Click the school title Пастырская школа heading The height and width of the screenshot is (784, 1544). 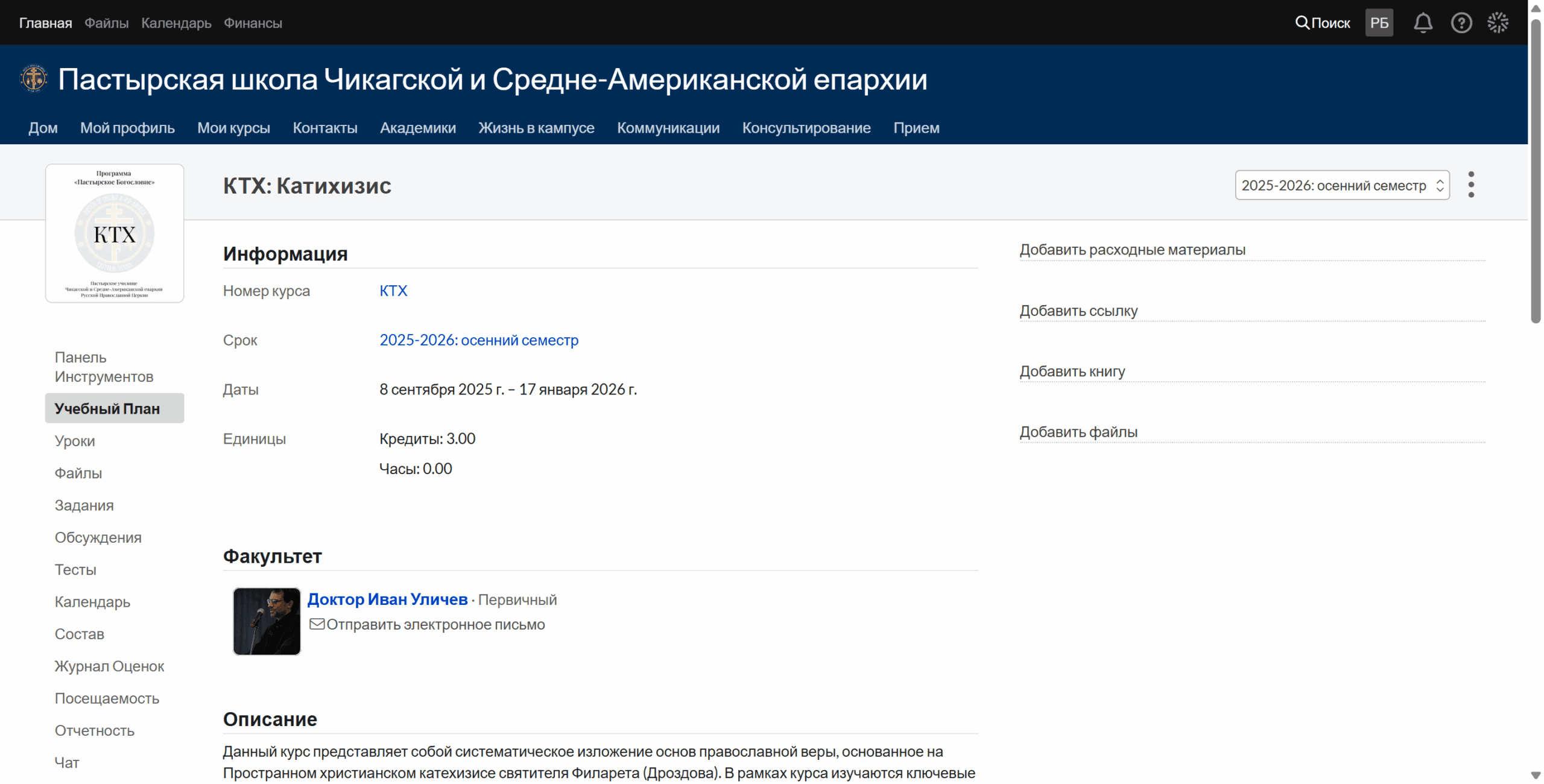[x=493, y=79]
